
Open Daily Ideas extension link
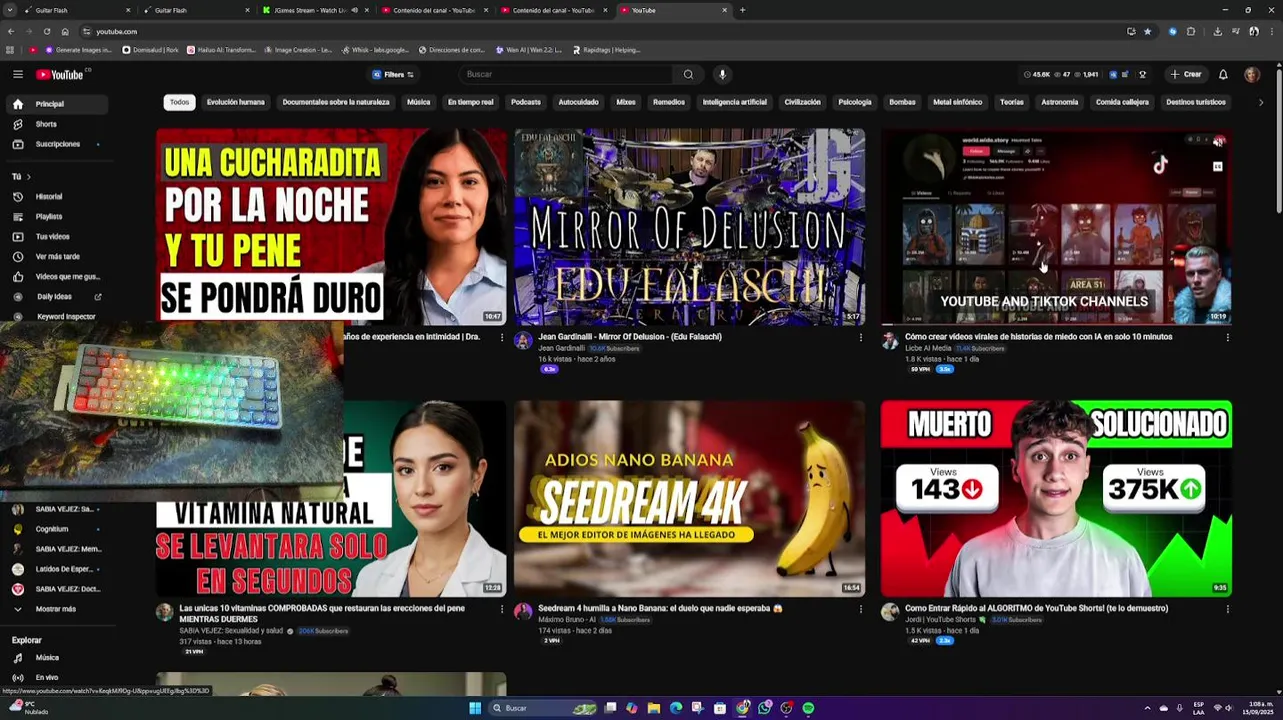tap(54, 297)
